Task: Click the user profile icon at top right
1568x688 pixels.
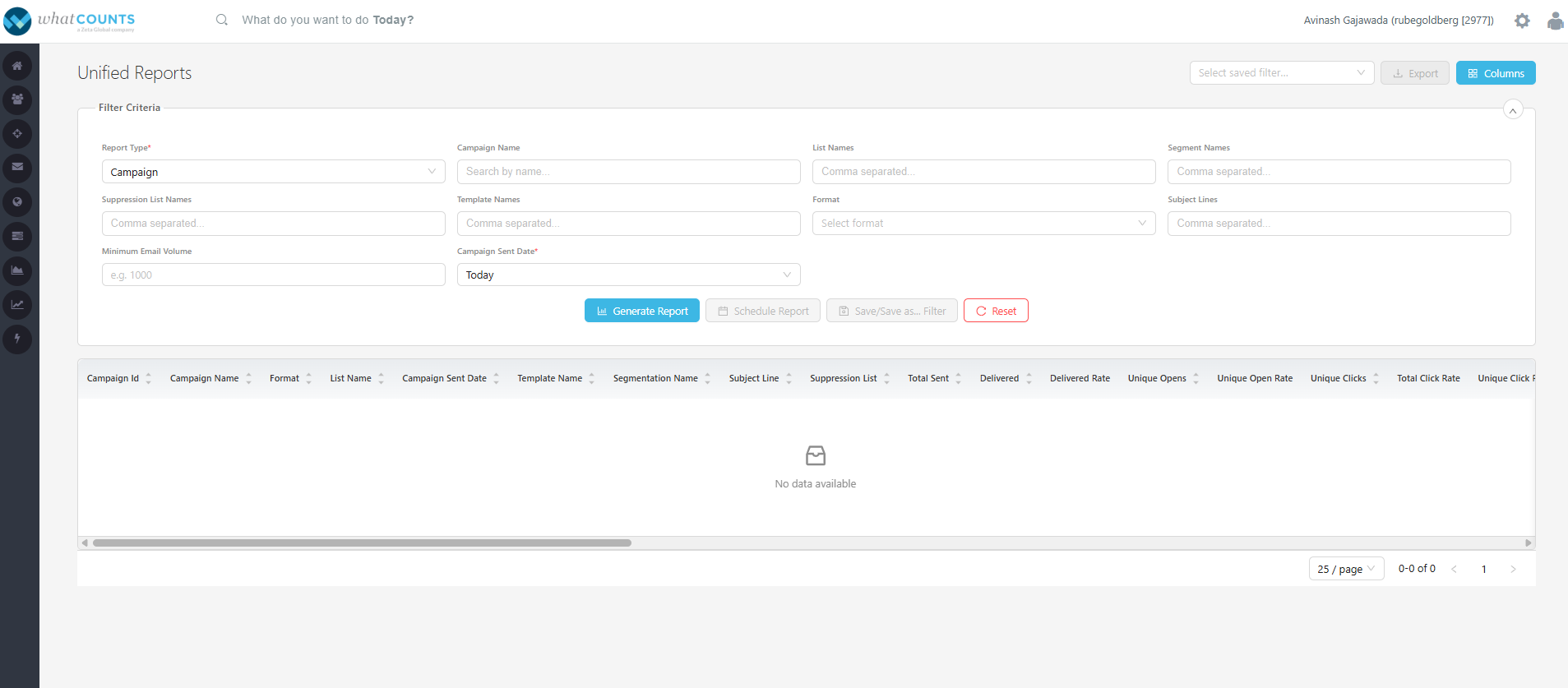Action: 1555,21
